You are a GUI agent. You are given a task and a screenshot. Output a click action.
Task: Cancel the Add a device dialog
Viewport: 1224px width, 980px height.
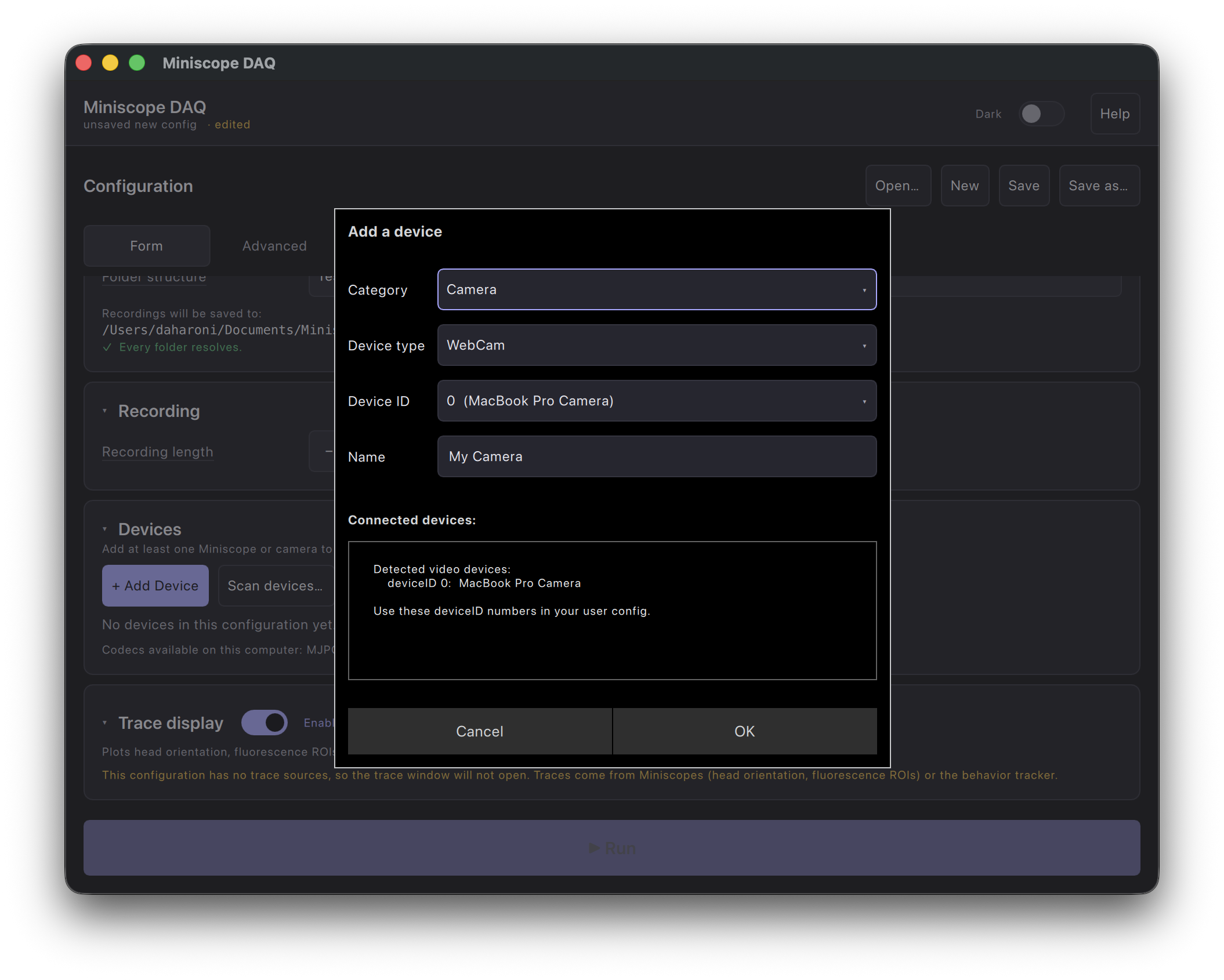click(x=480, y=731)
